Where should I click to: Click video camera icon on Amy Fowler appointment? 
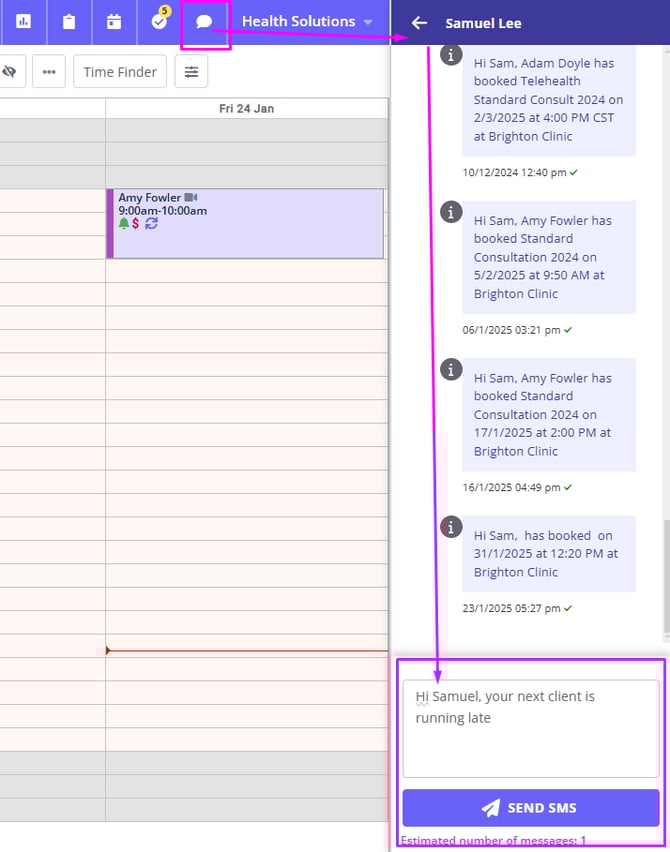click(x=191, y=198)
